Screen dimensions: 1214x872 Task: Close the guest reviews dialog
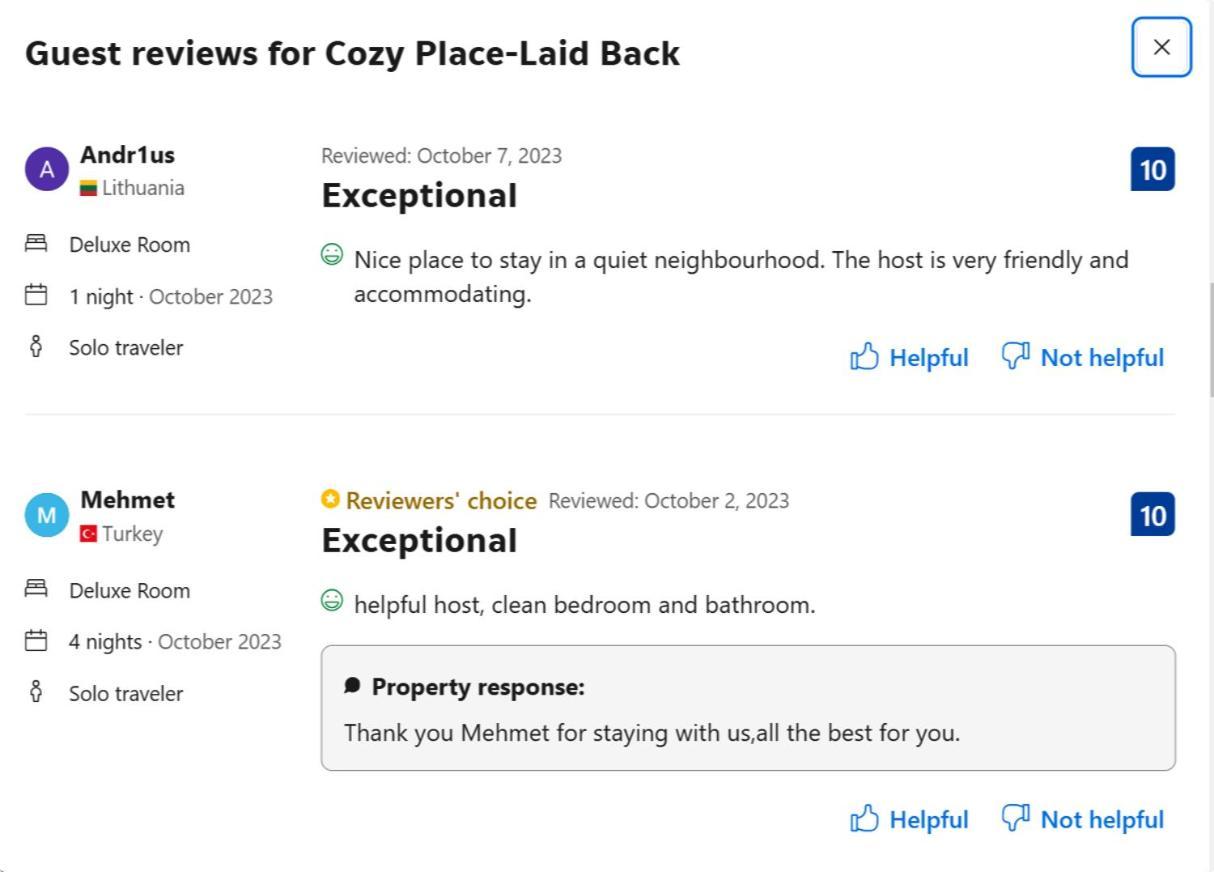(1161, 47)
